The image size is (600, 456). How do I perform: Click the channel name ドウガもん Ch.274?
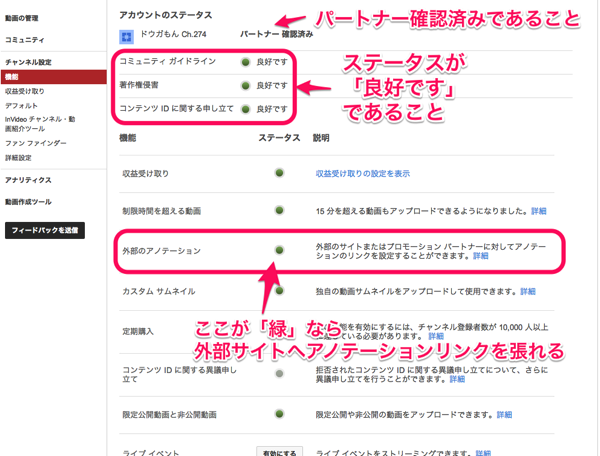173,34
